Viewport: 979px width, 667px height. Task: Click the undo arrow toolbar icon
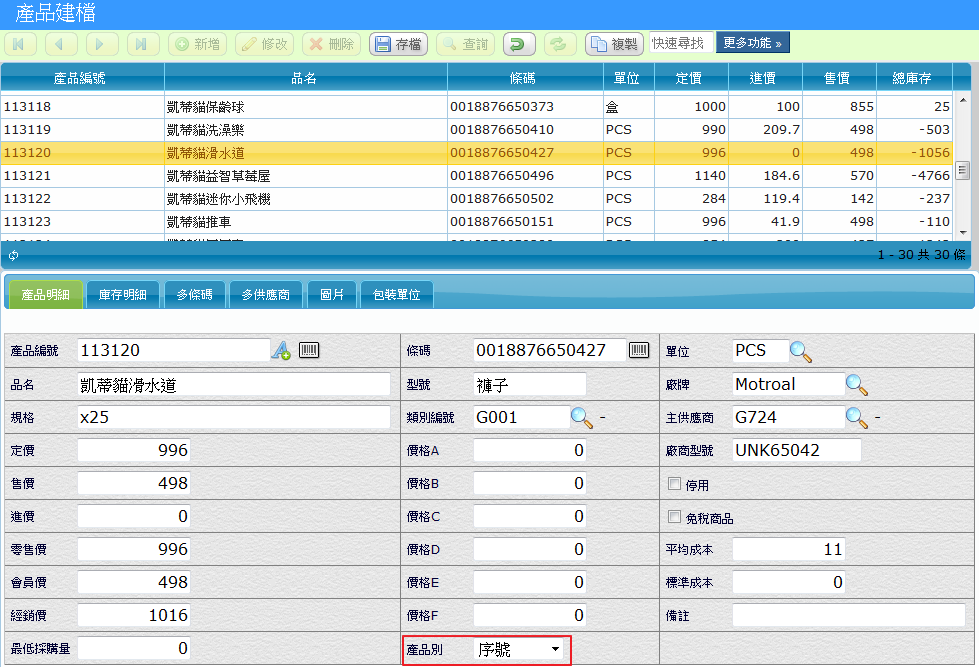(519, 44)
